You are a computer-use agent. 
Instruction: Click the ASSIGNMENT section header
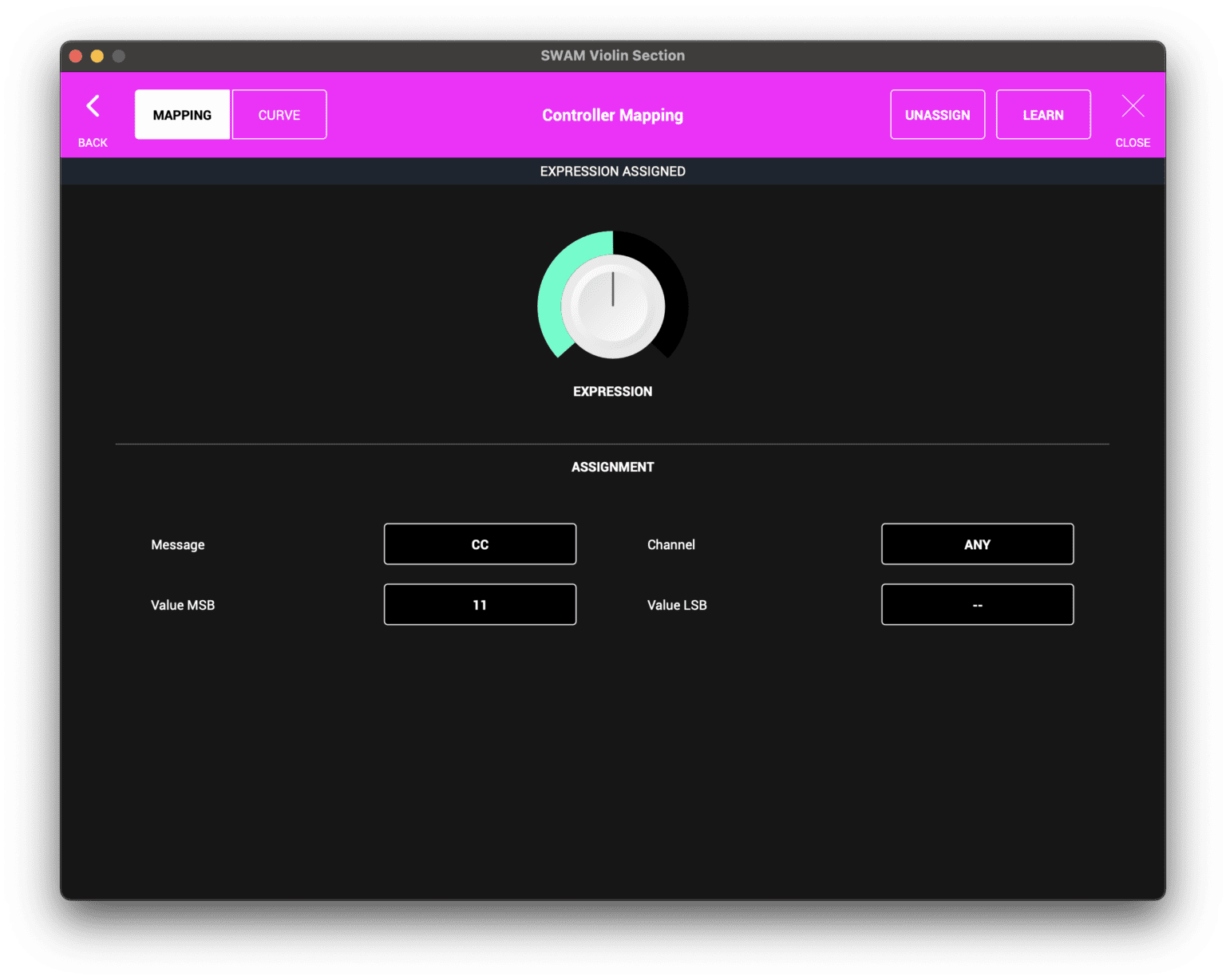(x=612, y=466)
